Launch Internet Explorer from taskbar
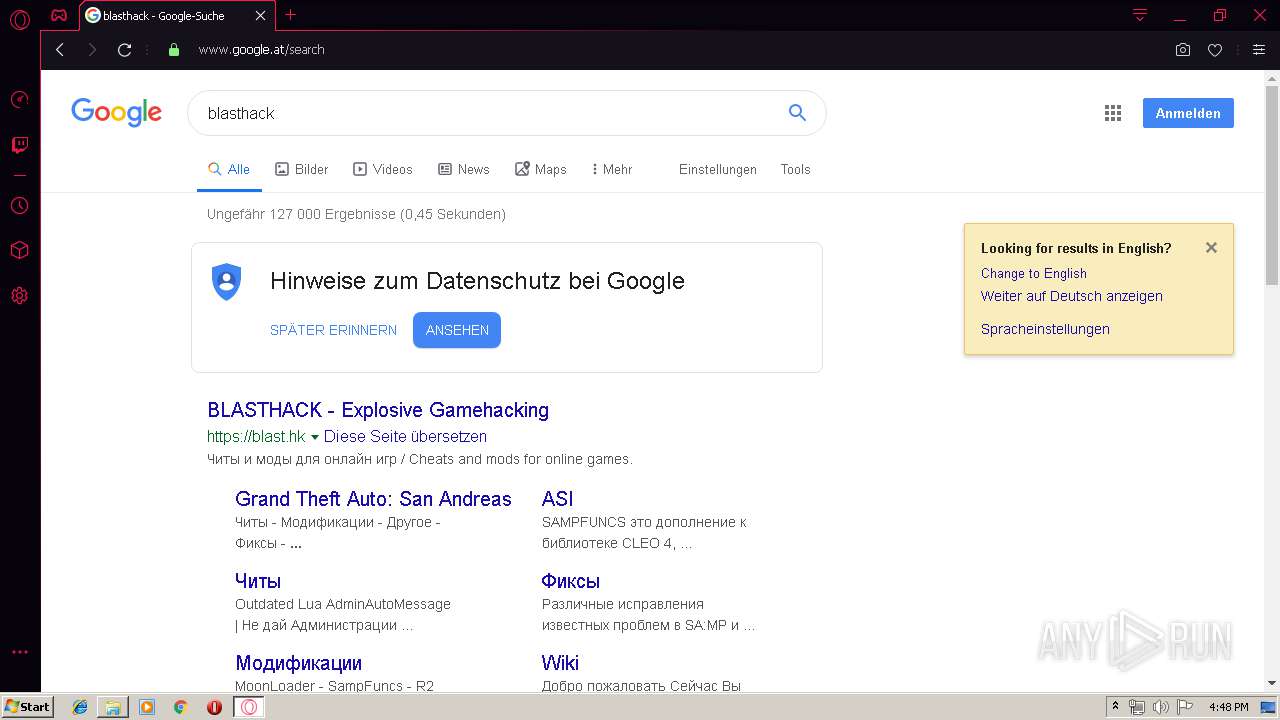 click(80, 707)
